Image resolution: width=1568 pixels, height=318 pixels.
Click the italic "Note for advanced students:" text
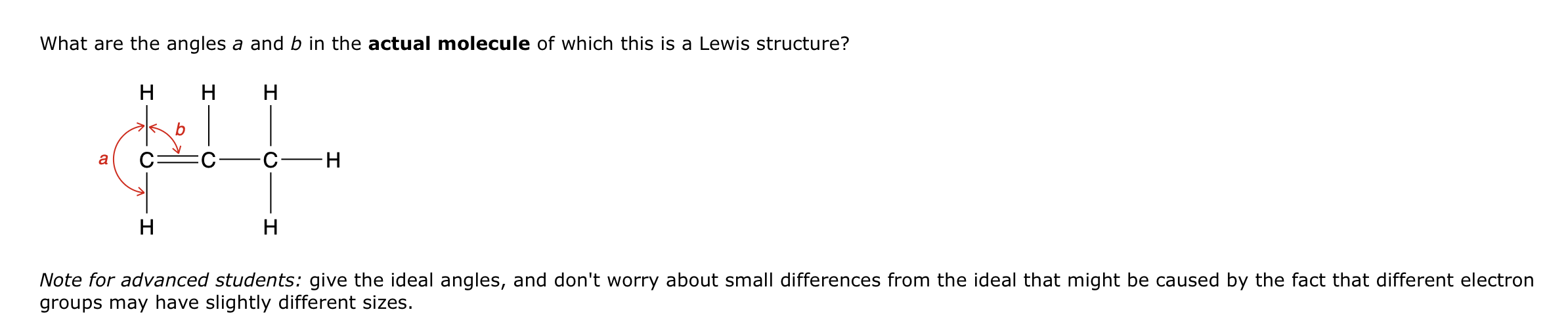pyautogui.click(x=171, y=281)
